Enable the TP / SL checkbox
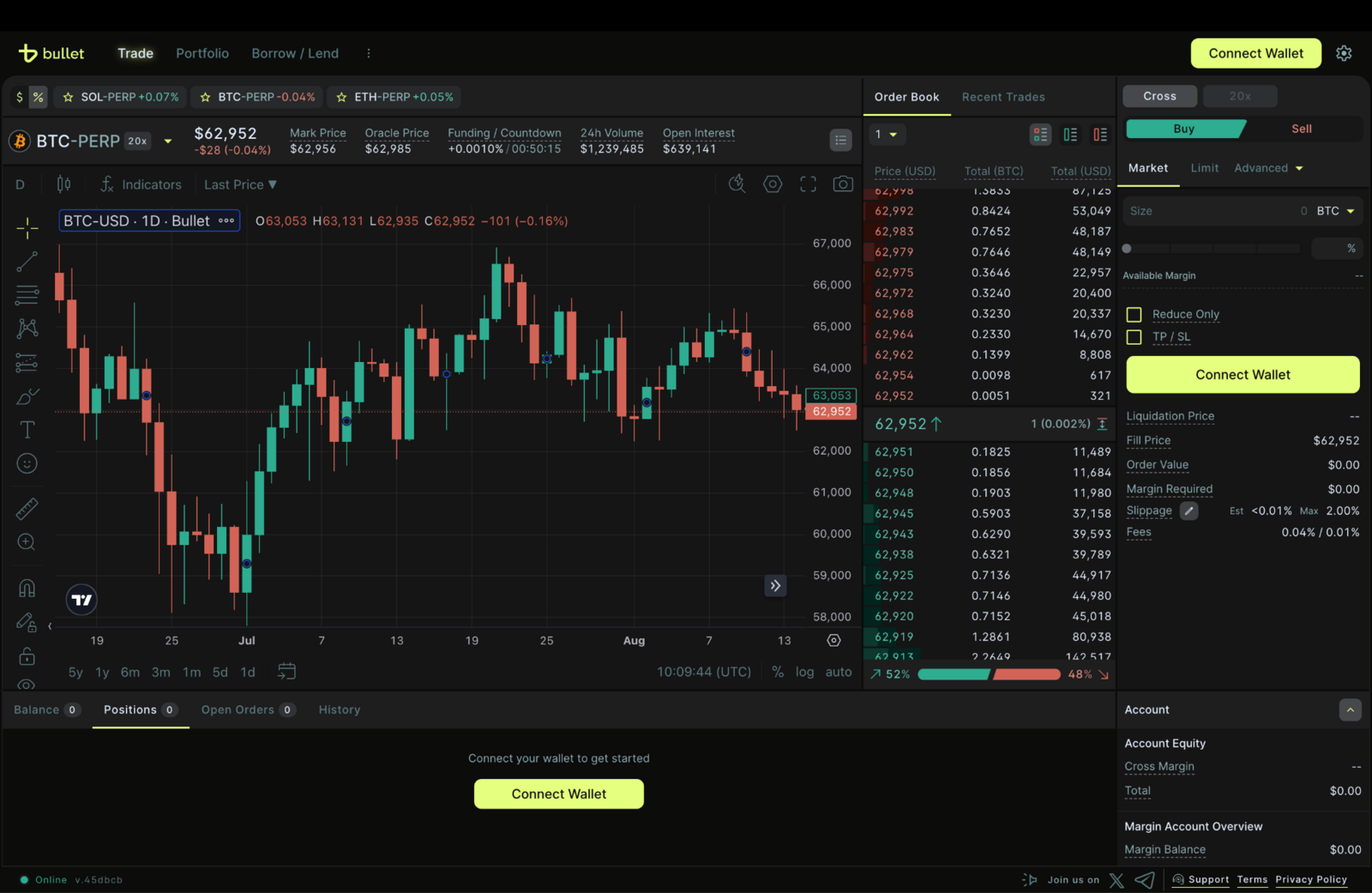This screenshot has height=893, width=1372. coord(1134,337)
